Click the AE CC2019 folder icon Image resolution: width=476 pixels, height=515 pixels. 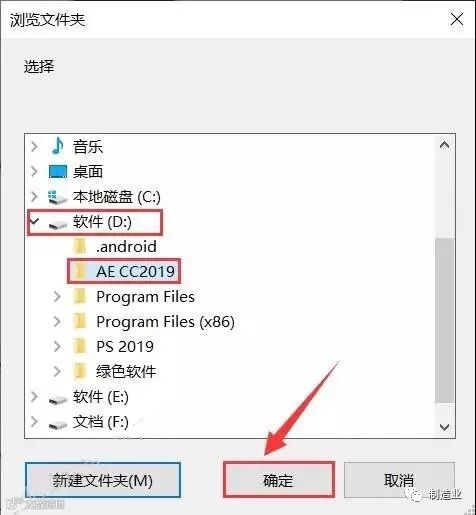click(80, 271)
